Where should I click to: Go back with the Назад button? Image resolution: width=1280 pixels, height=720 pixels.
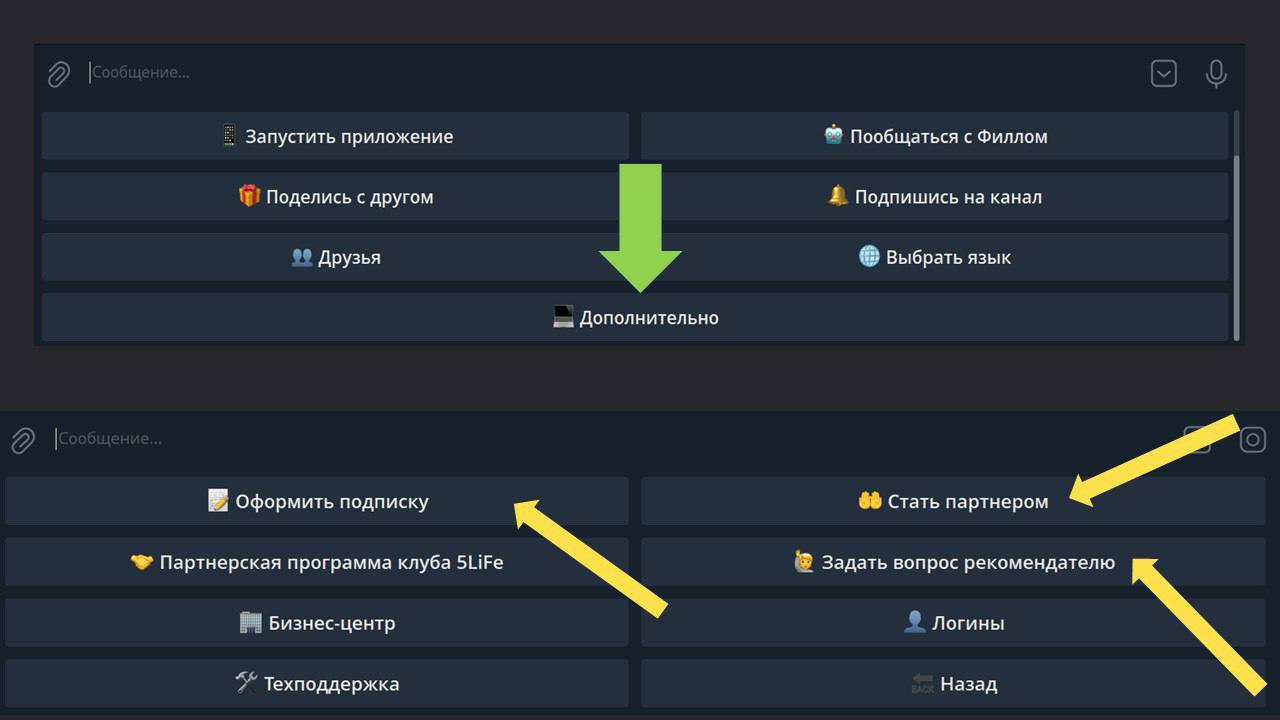tap(952, 684)
